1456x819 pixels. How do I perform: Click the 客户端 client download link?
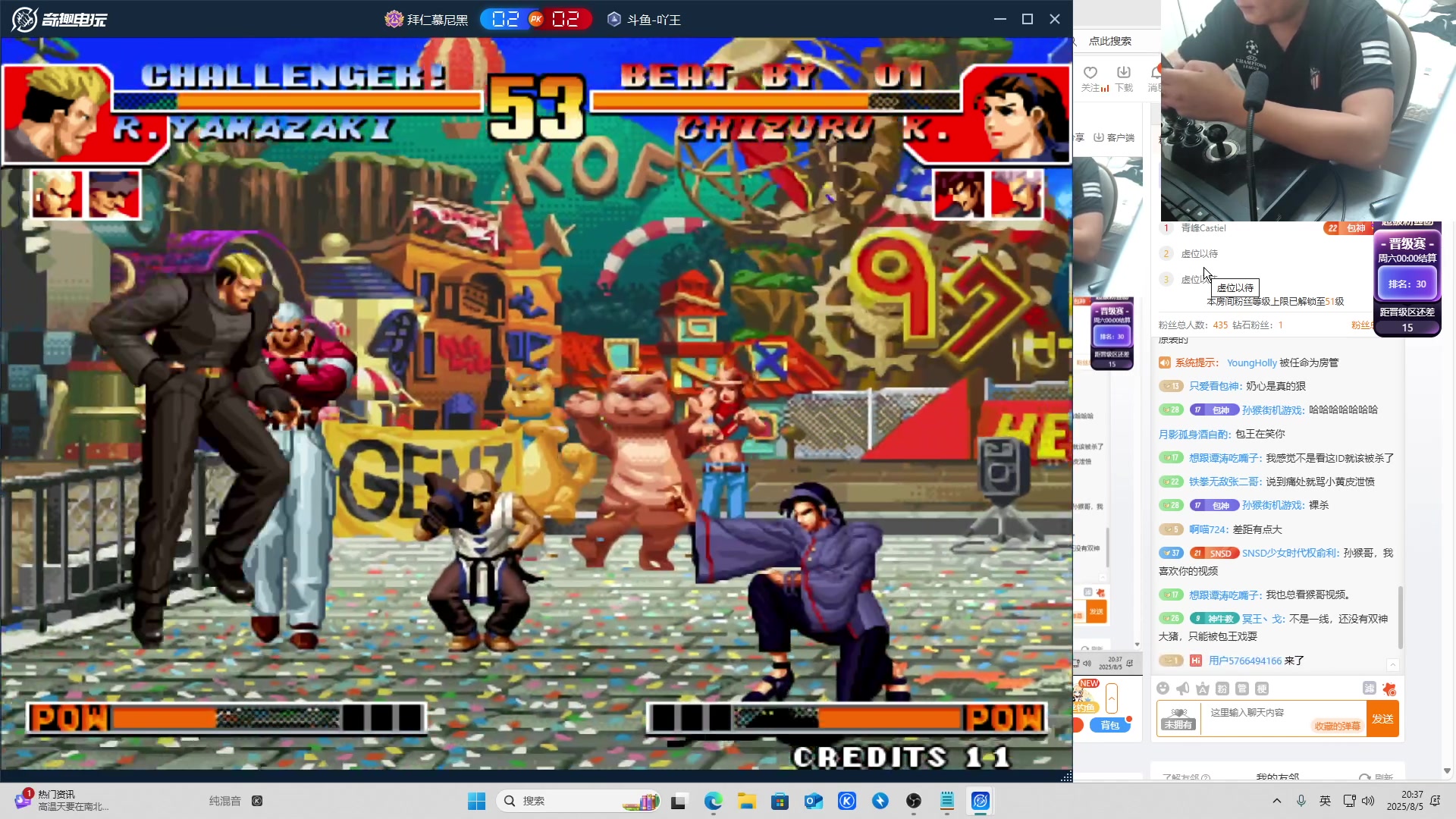(x=1114, y=137)
